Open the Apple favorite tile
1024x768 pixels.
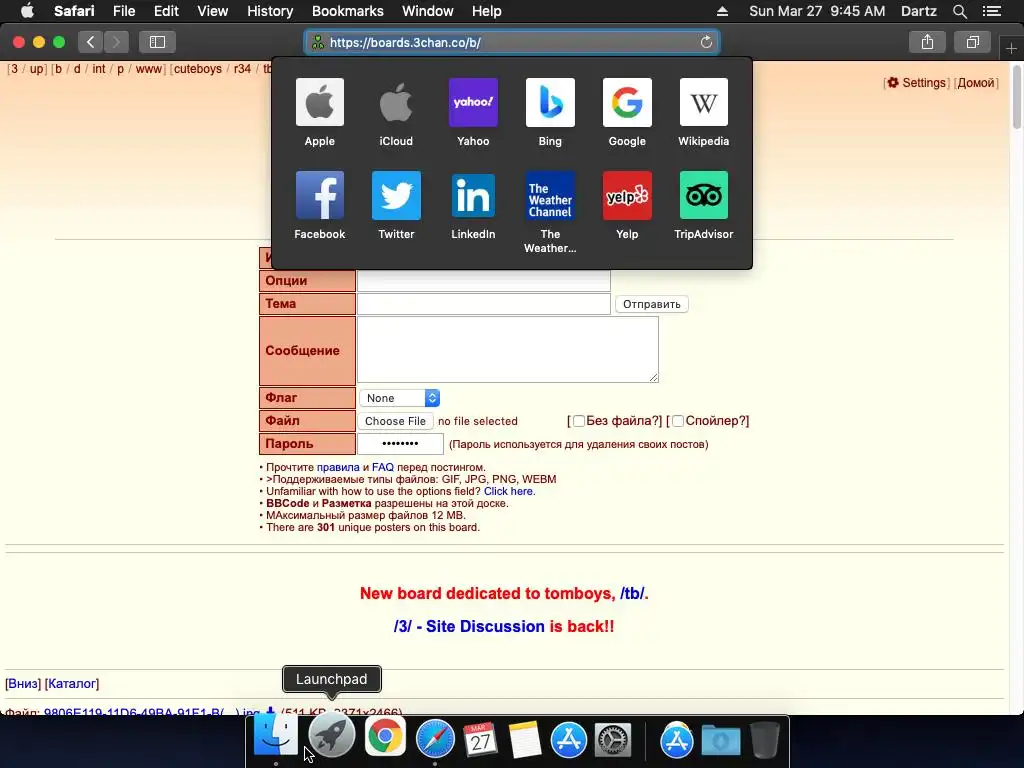click(x=319, y=103)
